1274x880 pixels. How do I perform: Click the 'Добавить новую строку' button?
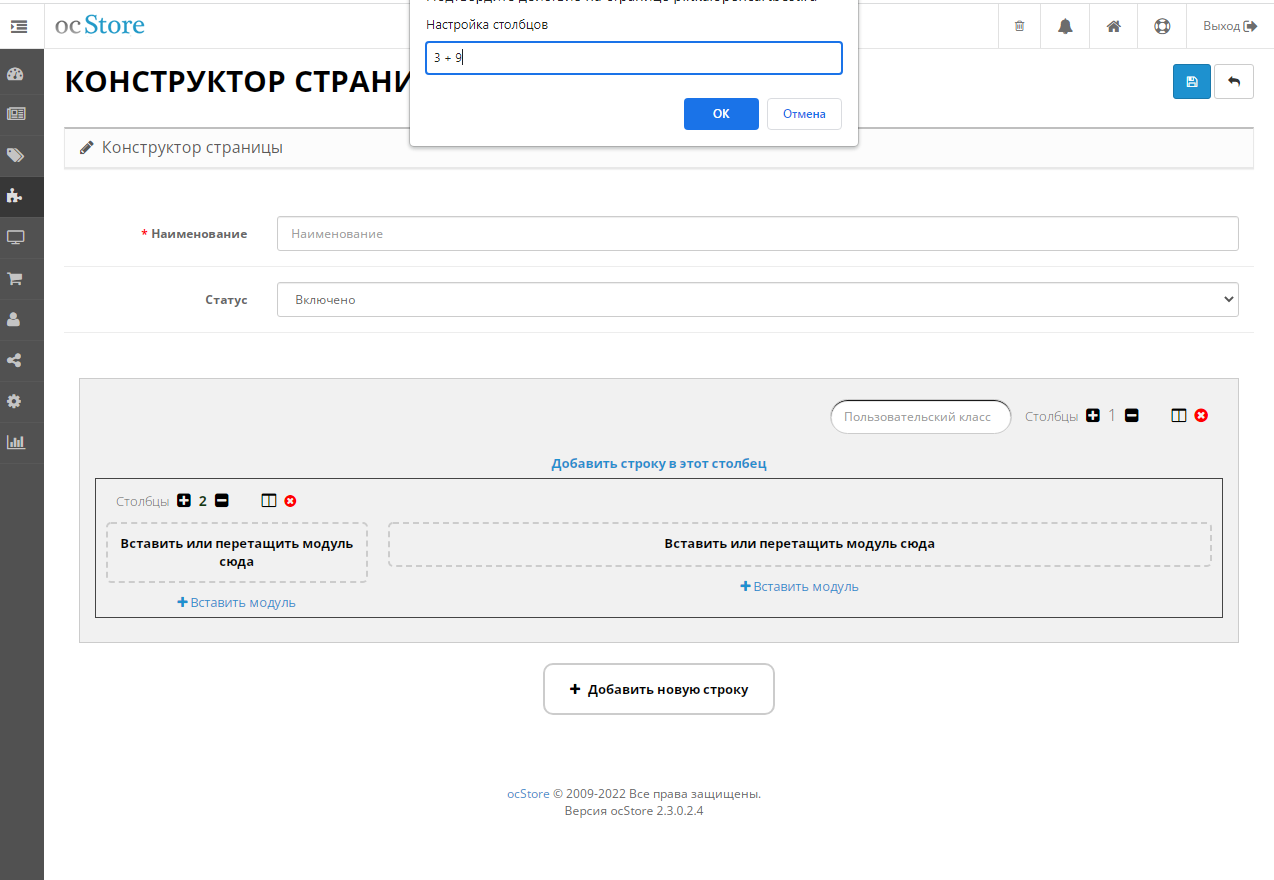[x=658, y=689]
